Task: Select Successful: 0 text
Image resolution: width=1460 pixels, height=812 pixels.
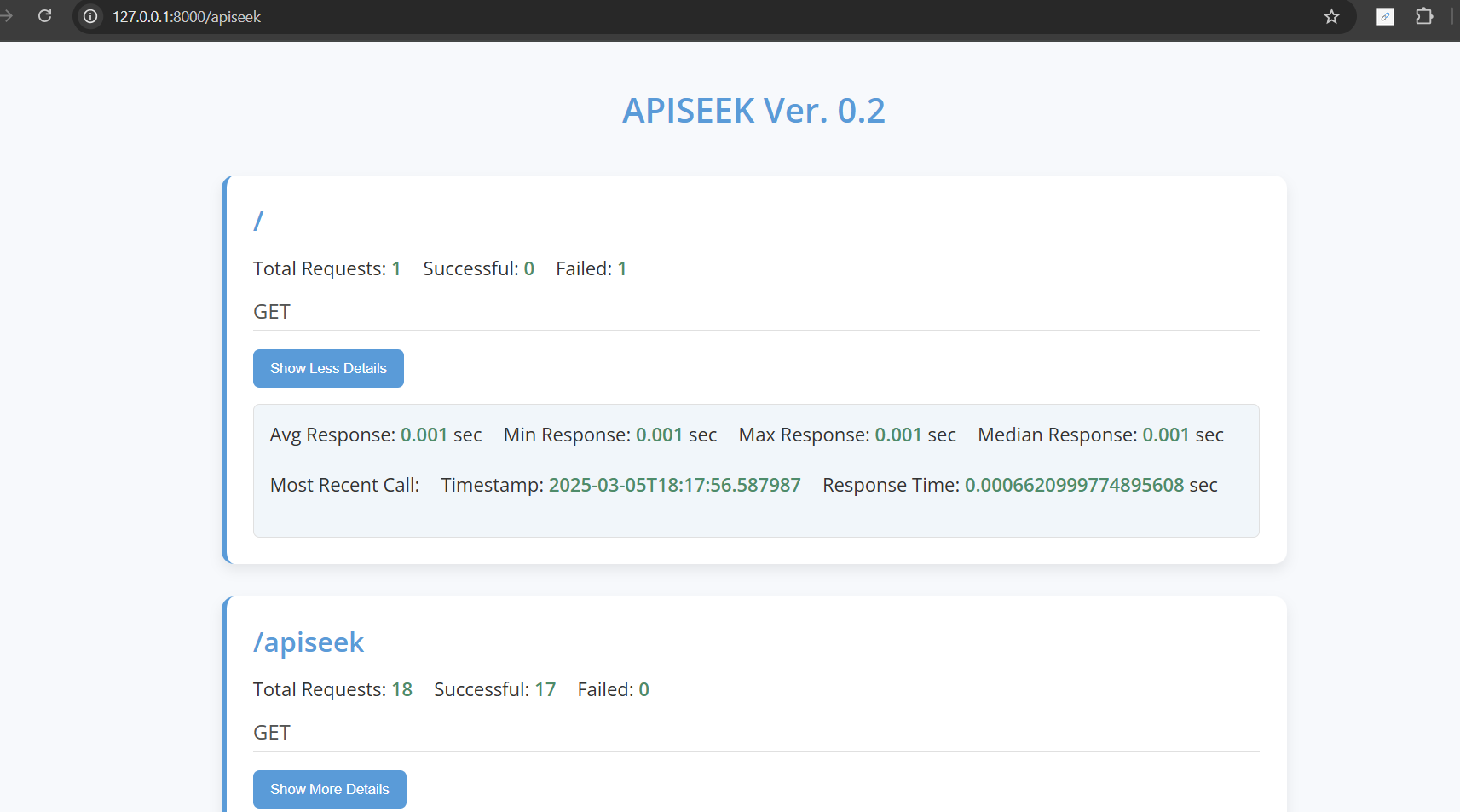Action: pos(479,268)
